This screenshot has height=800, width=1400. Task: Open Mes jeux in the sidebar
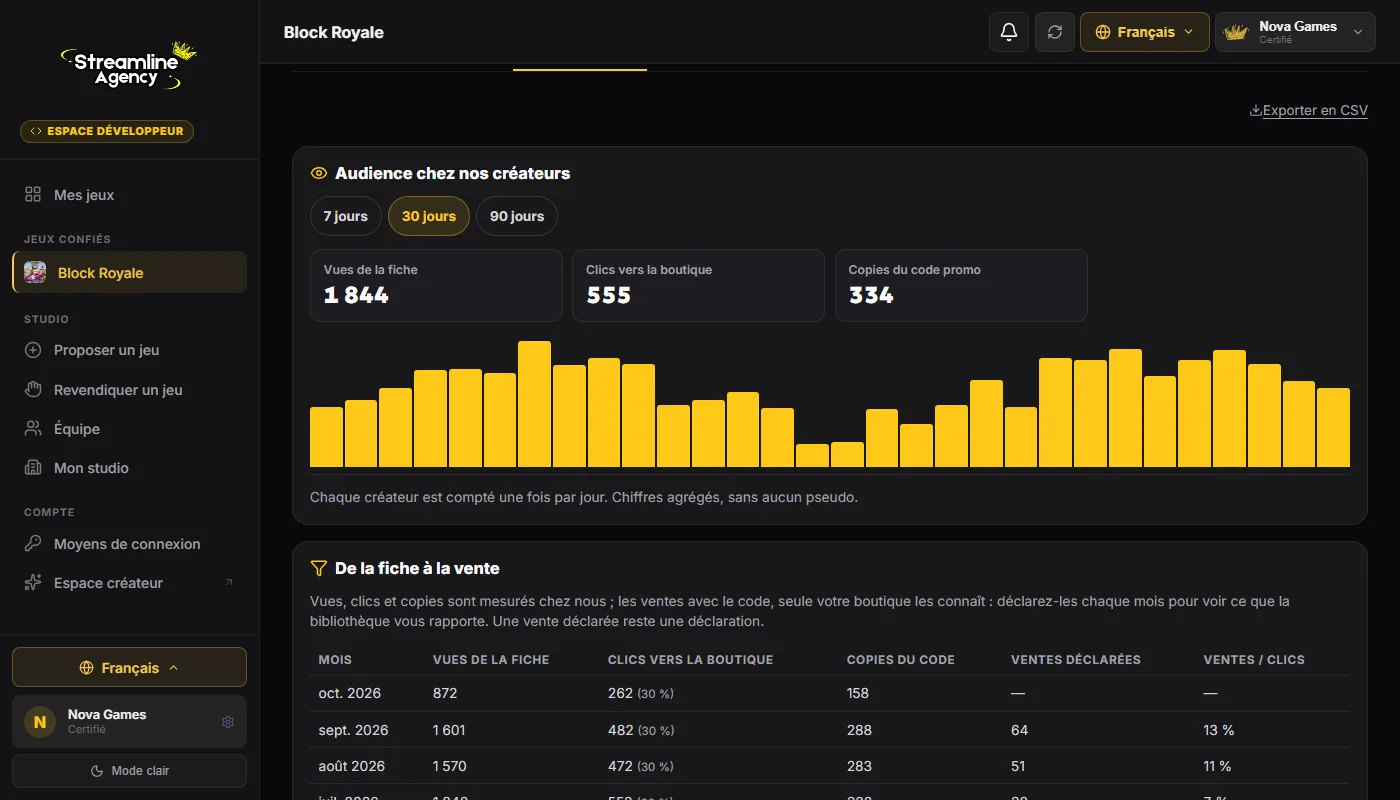pyautogui.click(x=129, y=195)
